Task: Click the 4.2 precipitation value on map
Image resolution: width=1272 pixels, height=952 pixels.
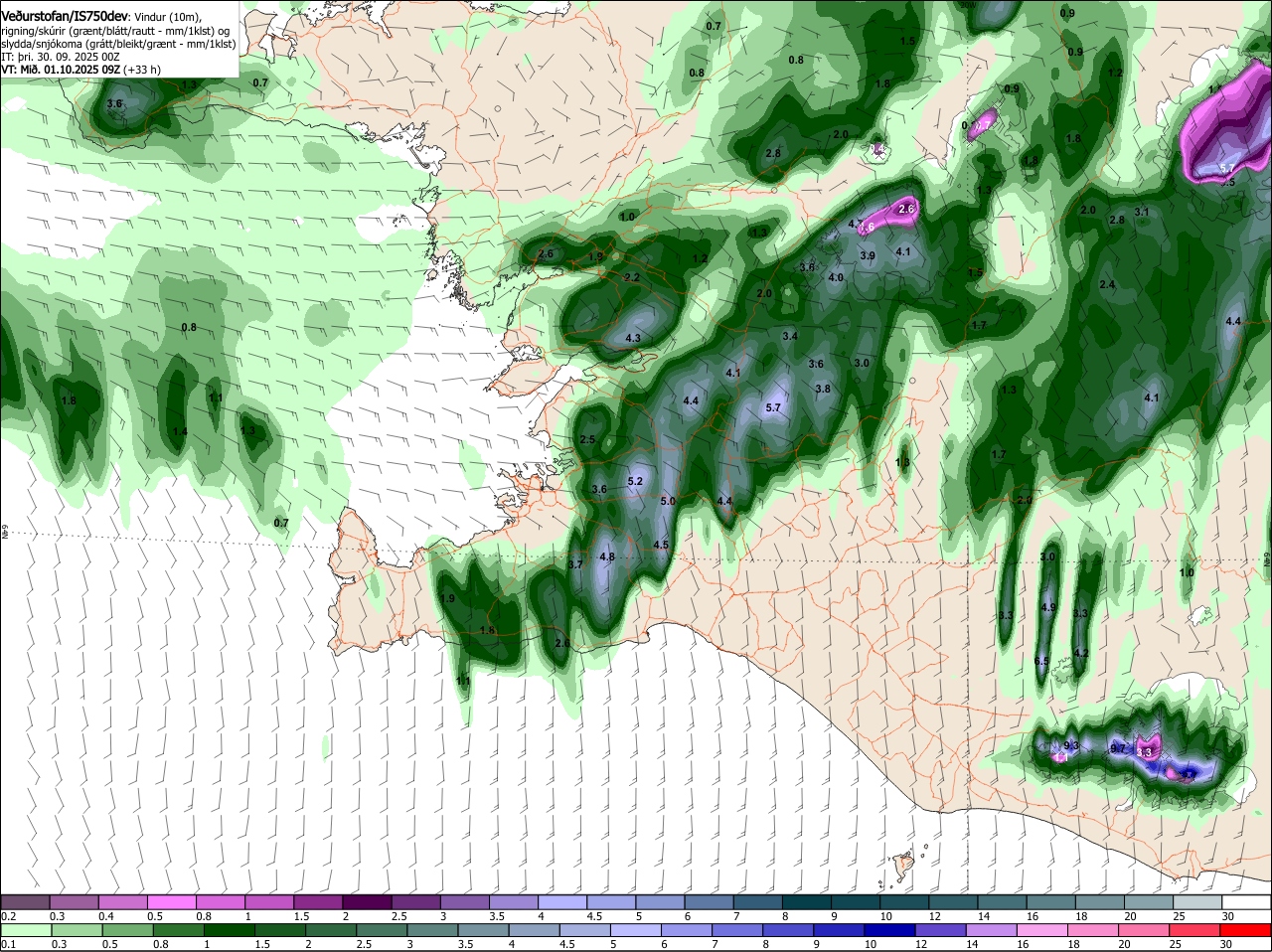Action: point(1082,653)
